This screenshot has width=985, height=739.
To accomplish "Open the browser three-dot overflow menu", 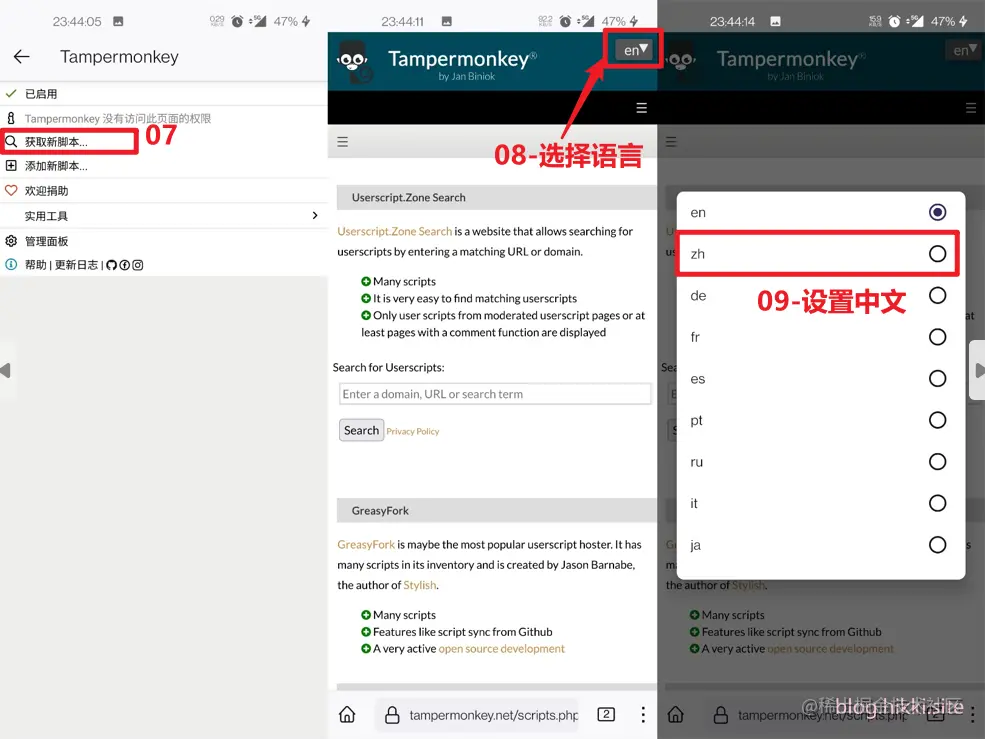I will [642, 714].
